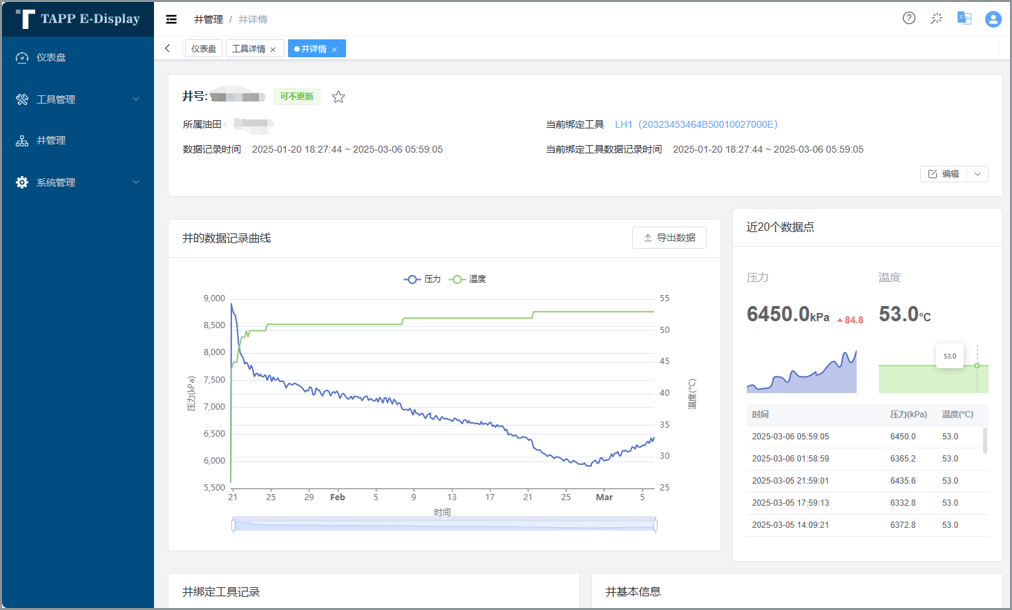This screenshot has width=1012, height=610.
Task: Click the 时间 column header
Action: tap(760, 414)
